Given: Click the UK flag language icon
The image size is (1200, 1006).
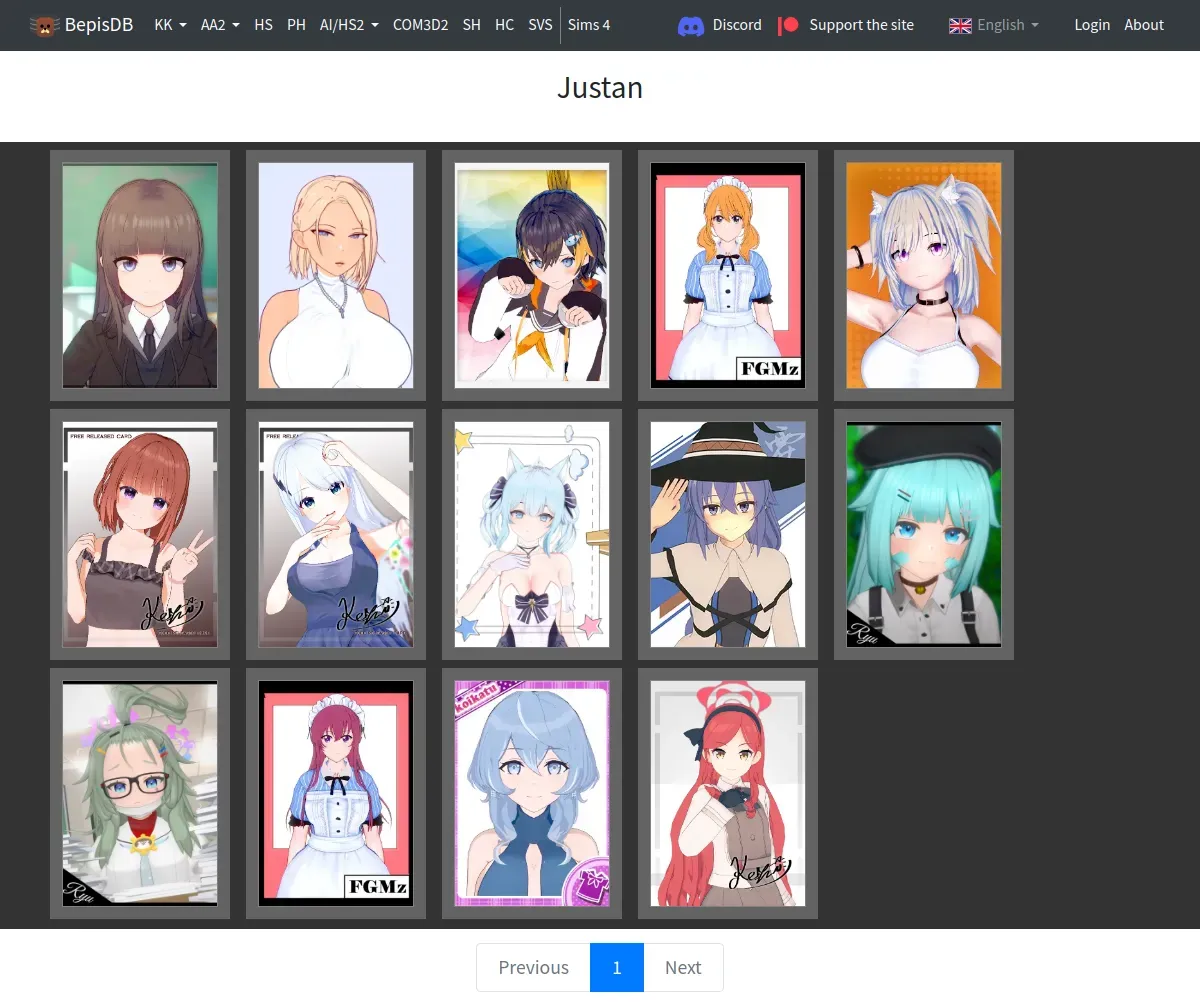Looking at the screenshot, I should click(960, 26).
